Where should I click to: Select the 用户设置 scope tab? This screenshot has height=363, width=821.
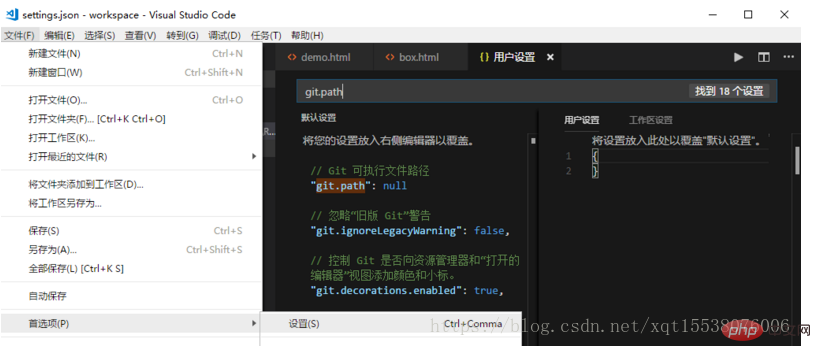581,120
